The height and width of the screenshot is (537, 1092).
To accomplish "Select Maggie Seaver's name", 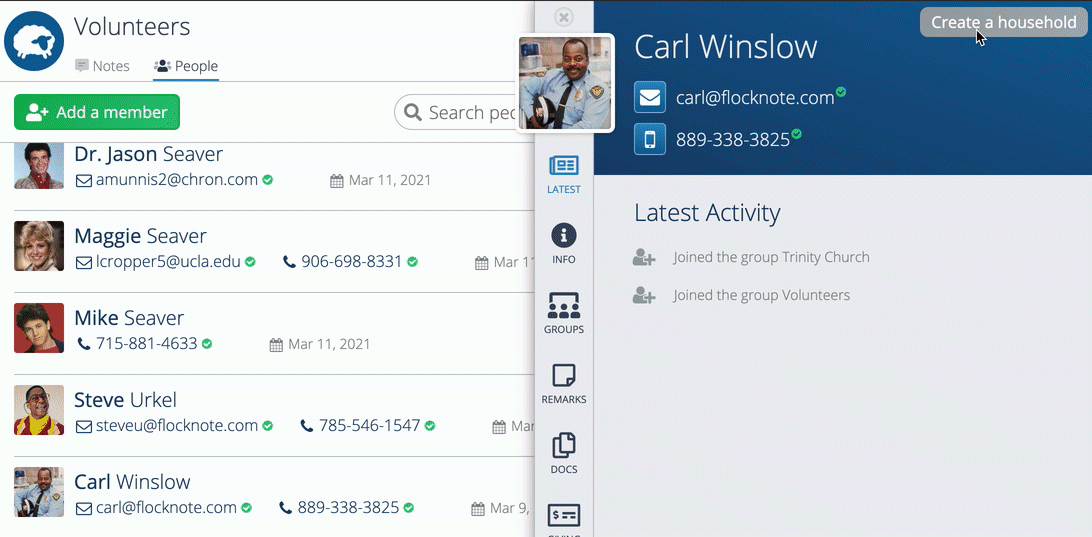I will coord(141,236).
